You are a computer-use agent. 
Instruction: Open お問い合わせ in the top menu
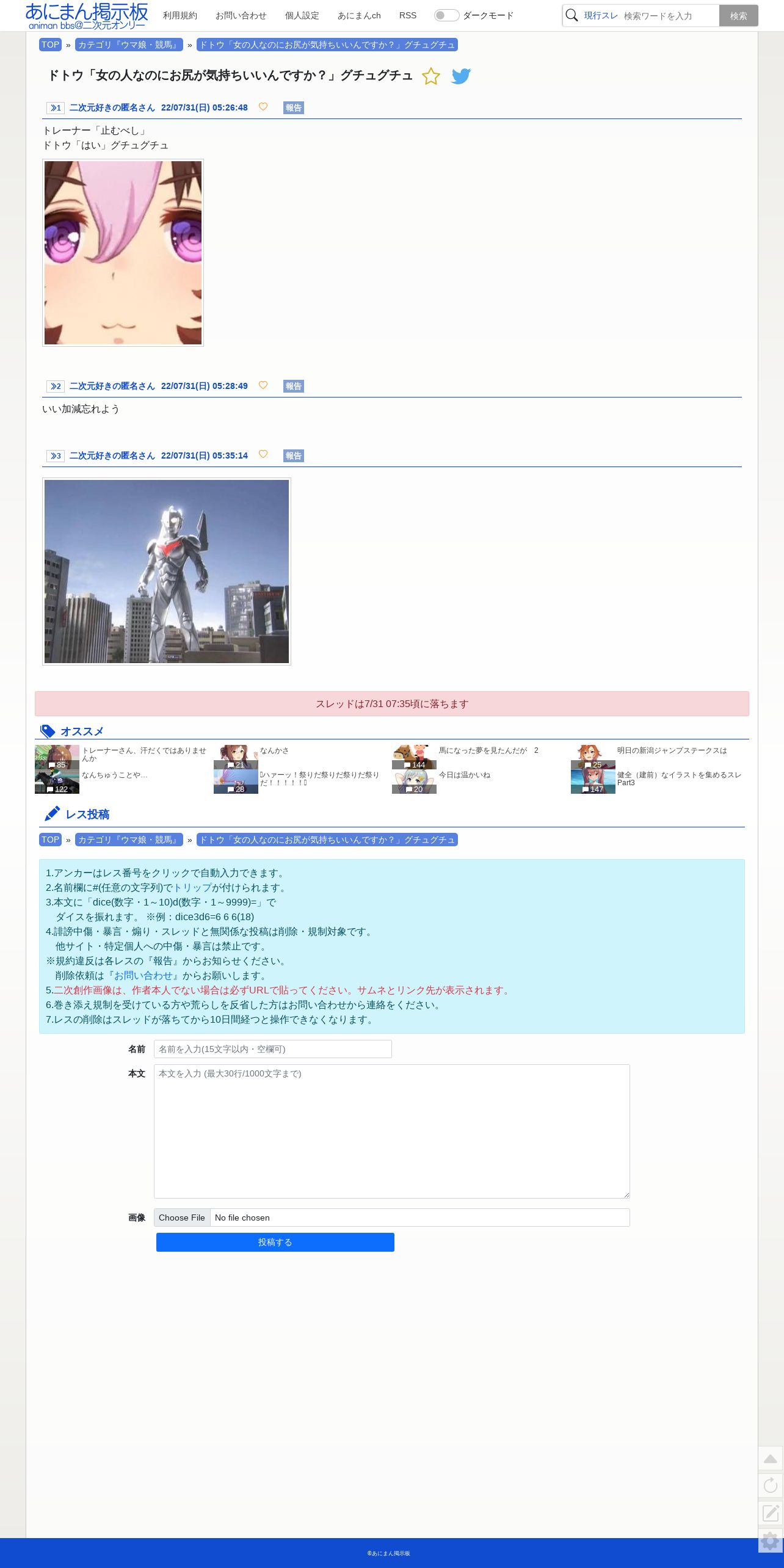tap(241, 16)
